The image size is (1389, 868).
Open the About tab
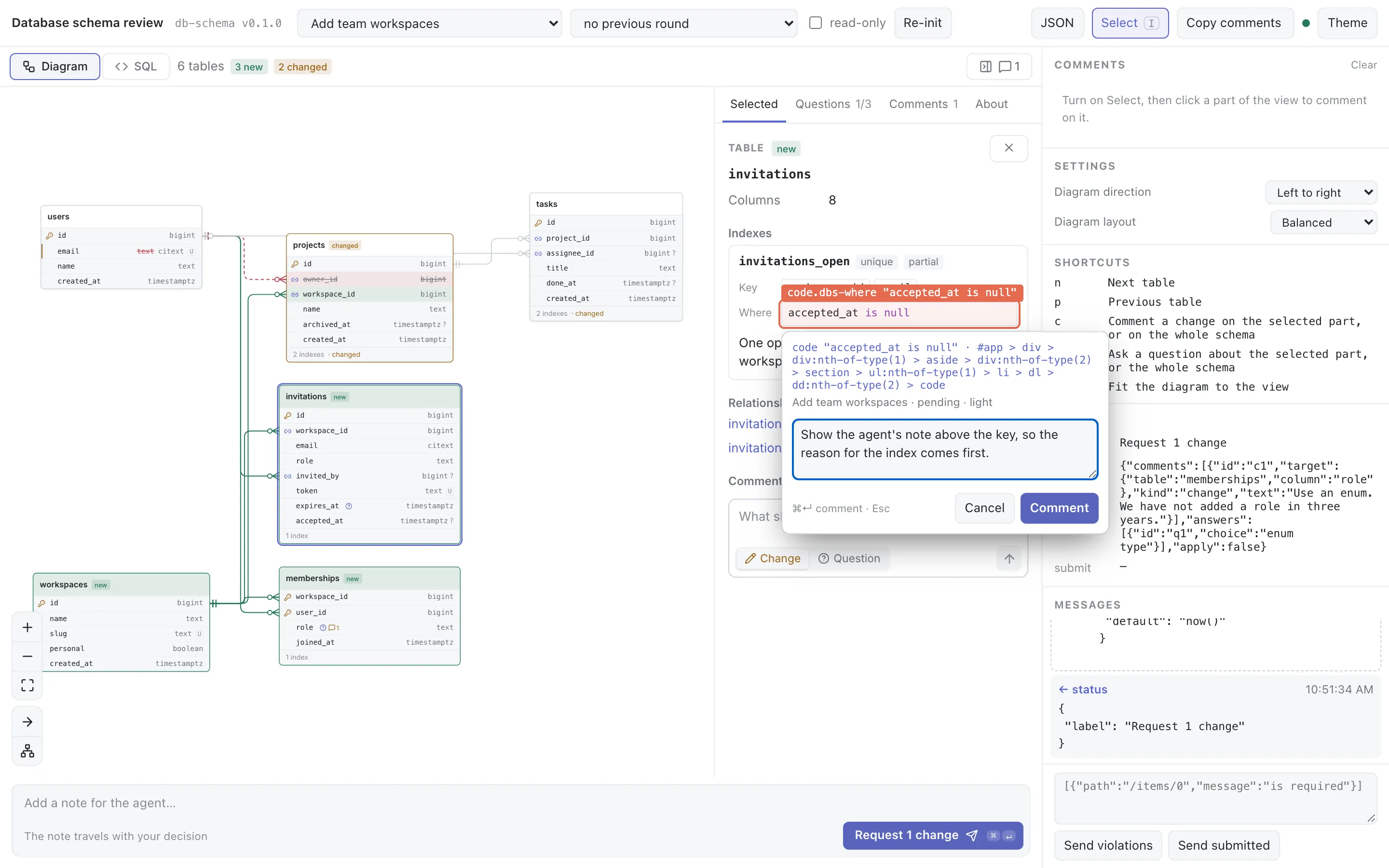pos(991,104)
